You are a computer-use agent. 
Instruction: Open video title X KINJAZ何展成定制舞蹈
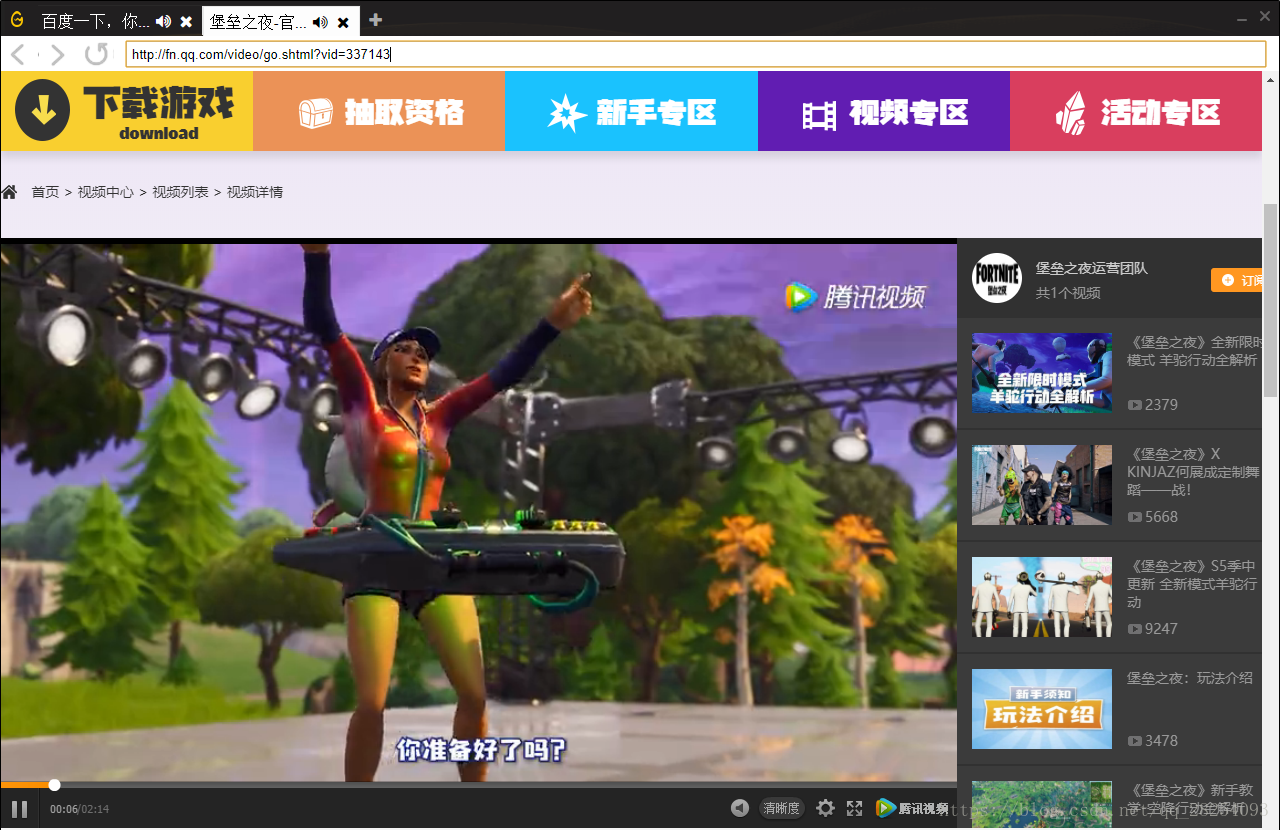[x=1192, y=472]
